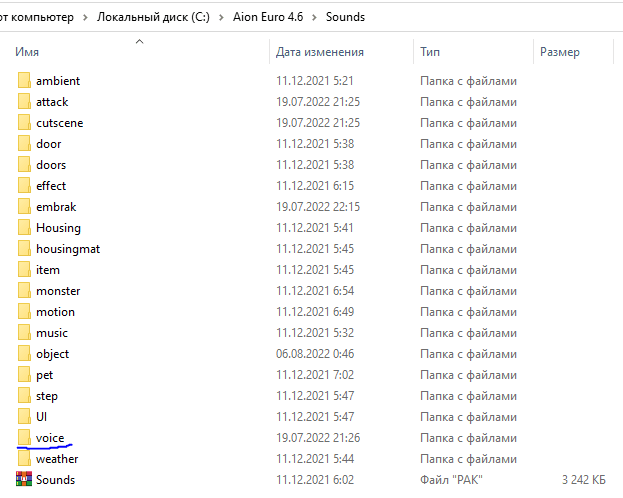Navigate to Aion Euro 4.6 in breadcrumb
Viewport: 623px width, 498px height.
(x=267, y=18)
